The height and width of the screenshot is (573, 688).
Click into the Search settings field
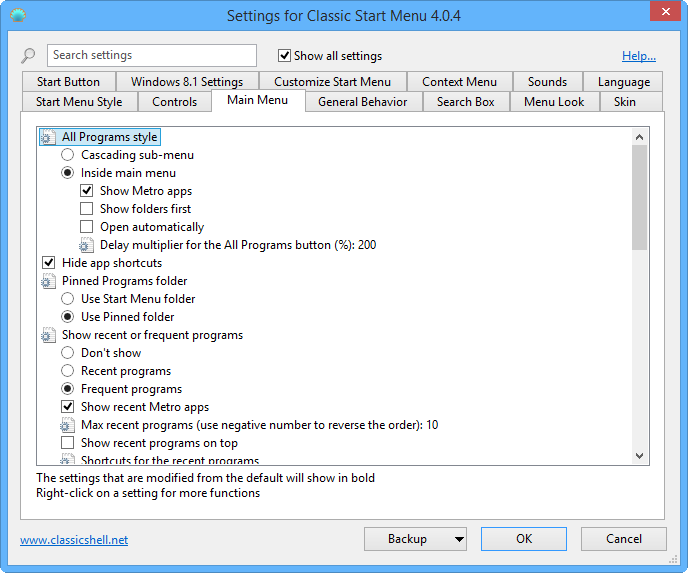click(x=152, y=55)
